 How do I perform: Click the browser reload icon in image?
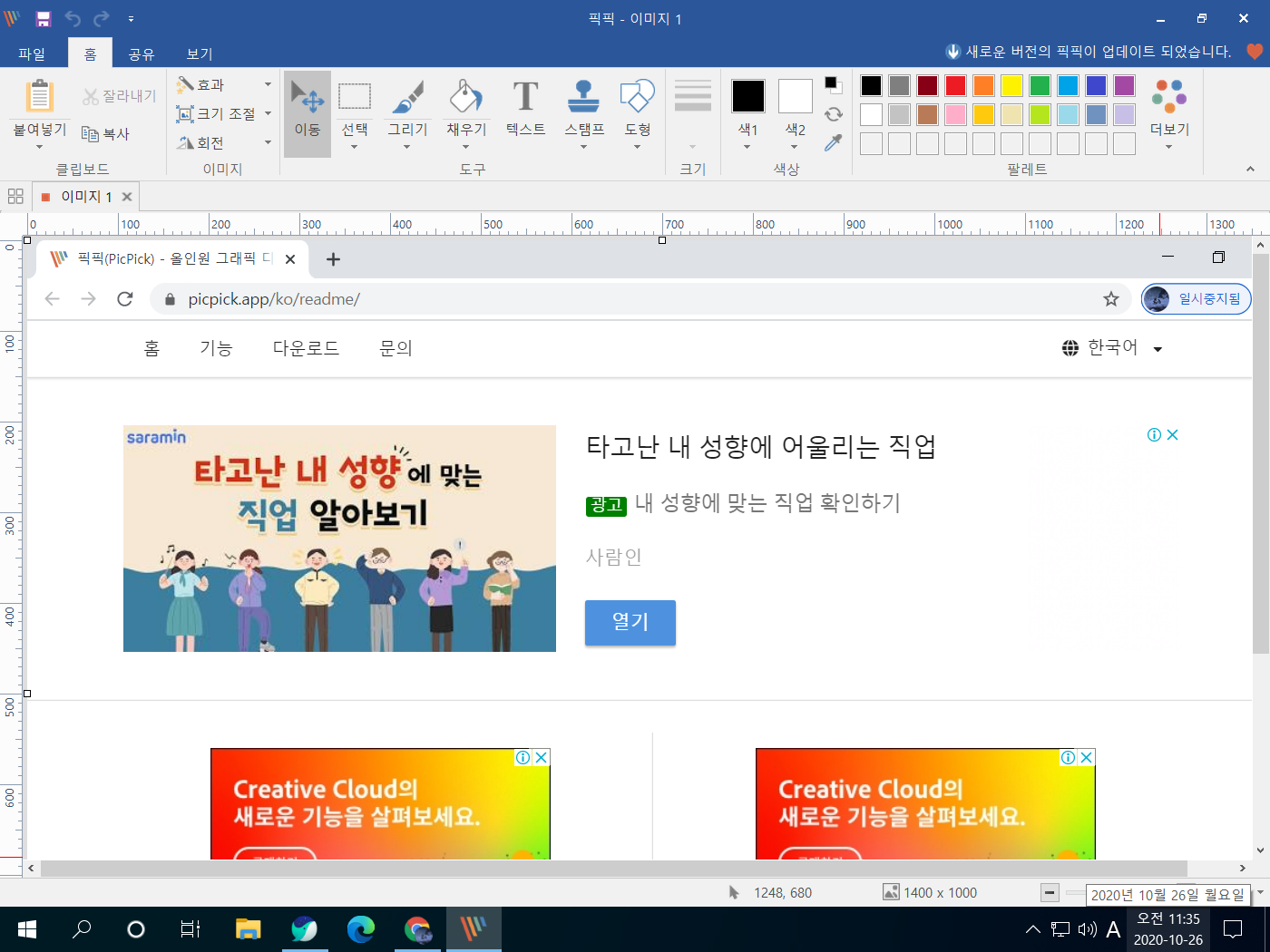(125, 299)
